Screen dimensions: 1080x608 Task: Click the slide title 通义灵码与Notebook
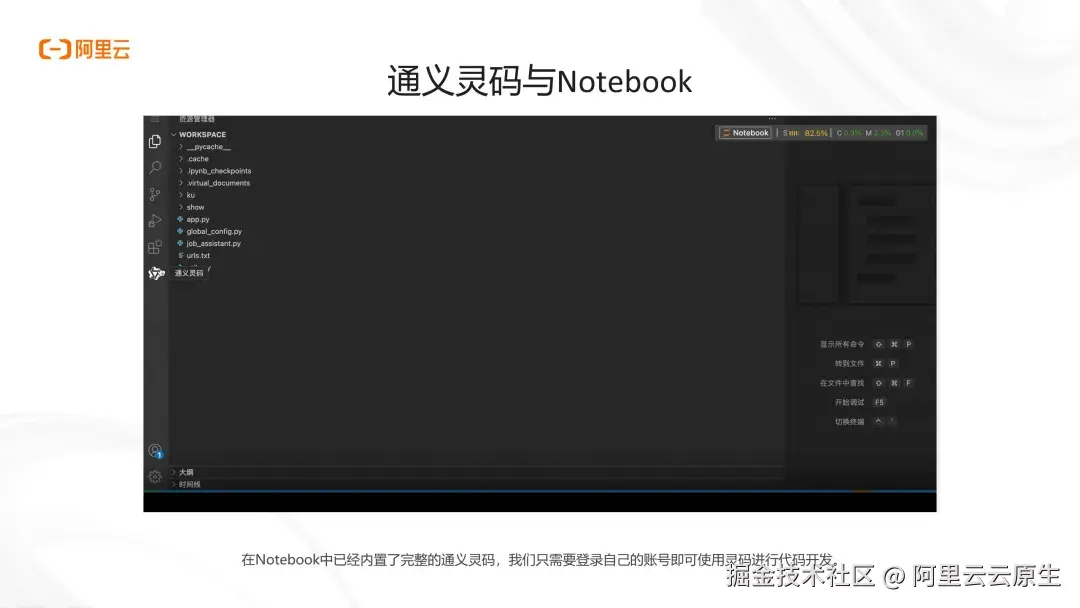[539, 81]
